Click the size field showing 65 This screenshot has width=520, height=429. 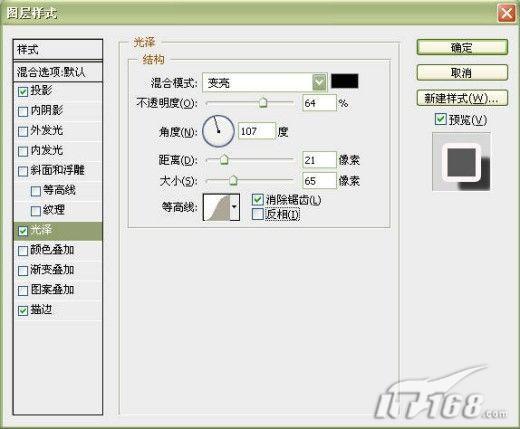pos(319,181)
